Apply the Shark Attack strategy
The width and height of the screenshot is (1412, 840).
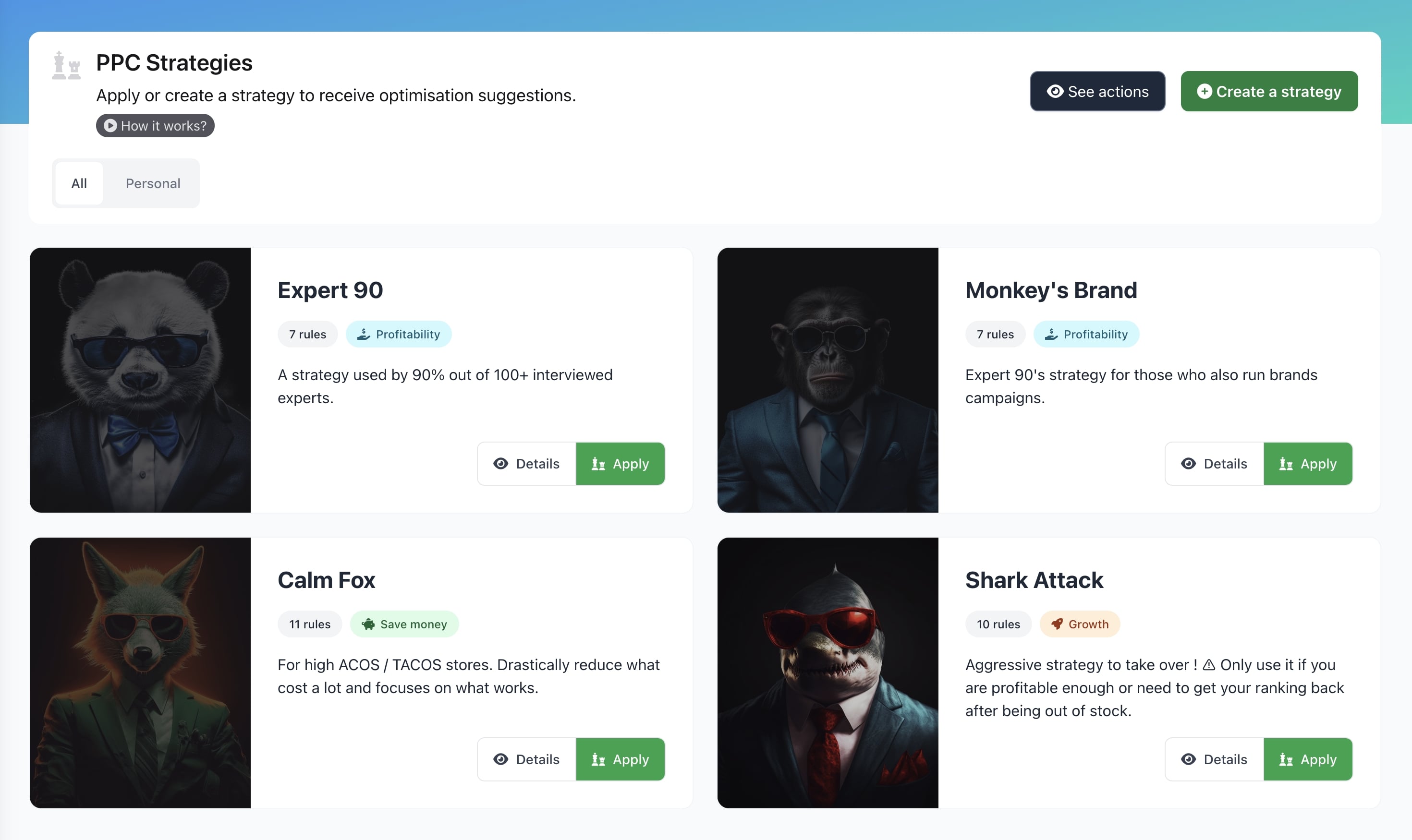coord(1308,759)
